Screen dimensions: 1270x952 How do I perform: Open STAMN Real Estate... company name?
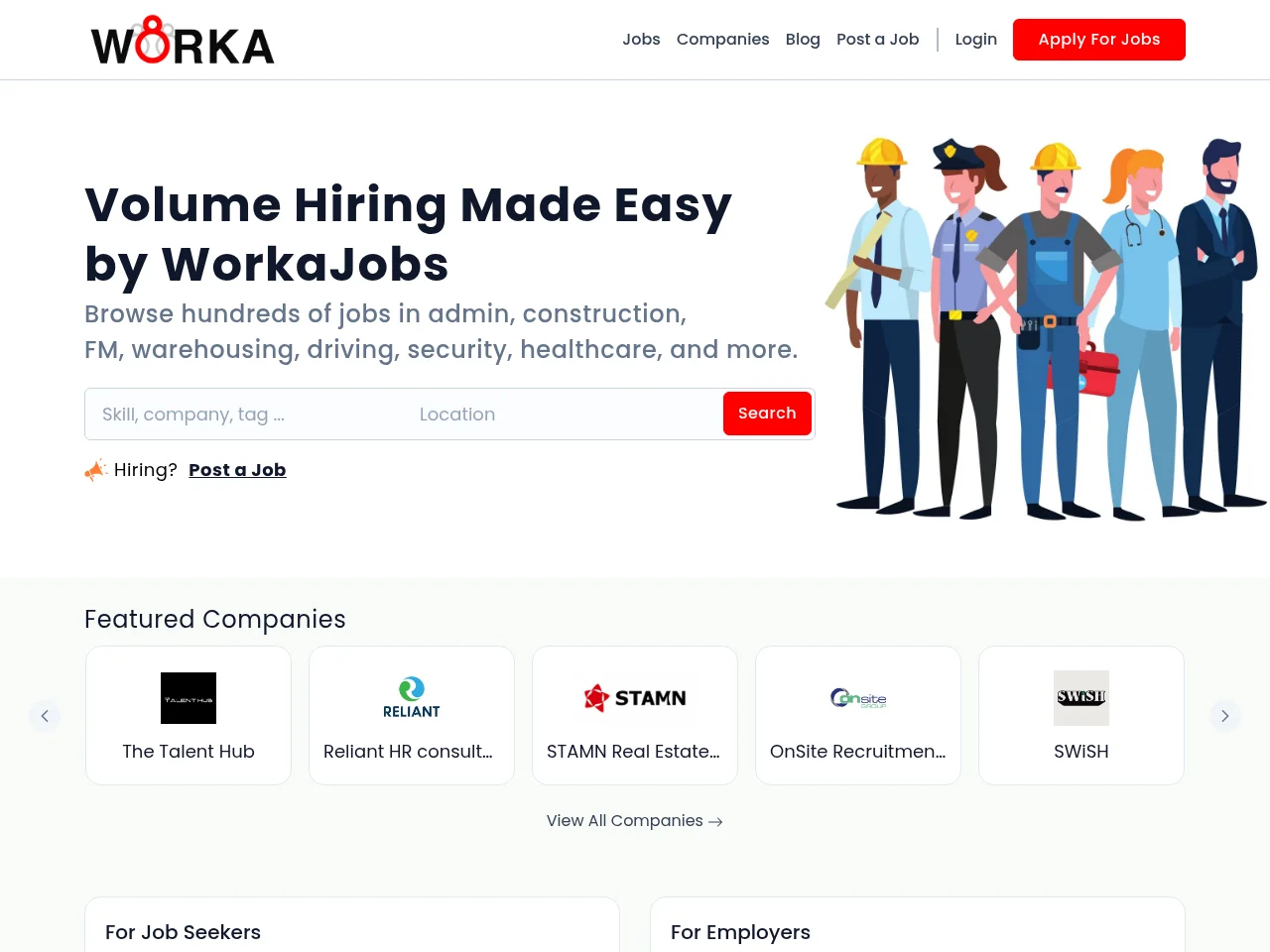pos(633,752)
